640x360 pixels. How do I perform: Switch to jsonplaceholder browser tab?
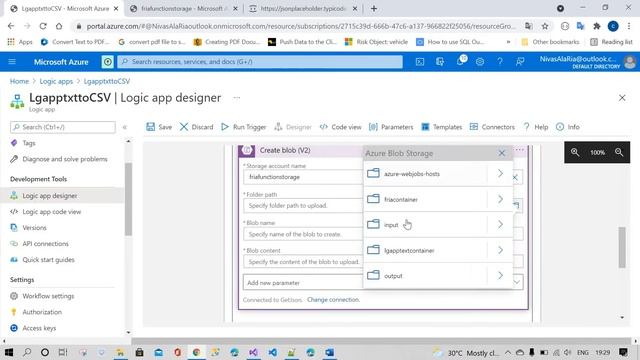point(303,9)
